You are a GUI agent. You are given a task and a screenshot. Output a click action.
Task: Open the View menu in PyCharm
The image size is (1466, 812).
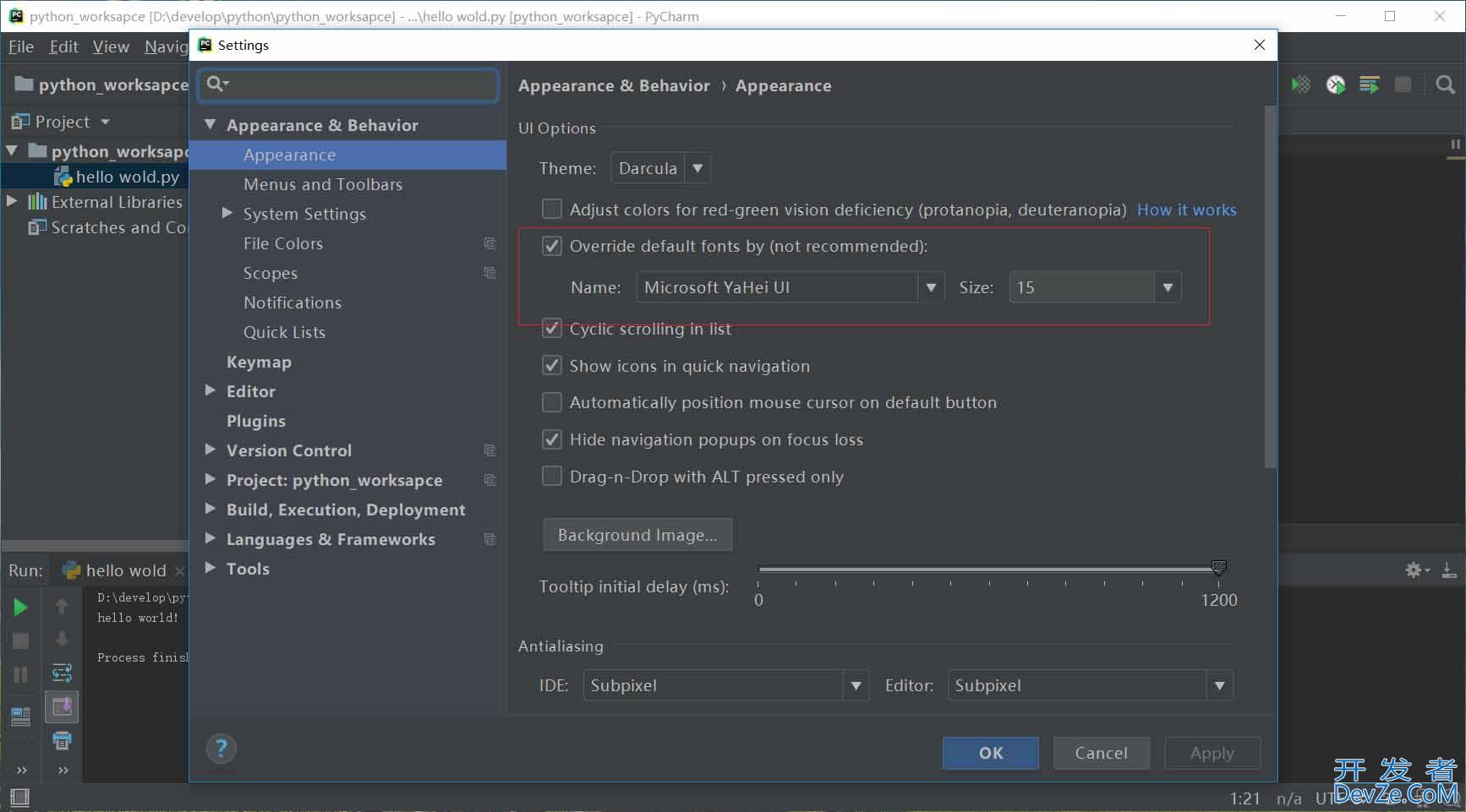tap(111, 46)
